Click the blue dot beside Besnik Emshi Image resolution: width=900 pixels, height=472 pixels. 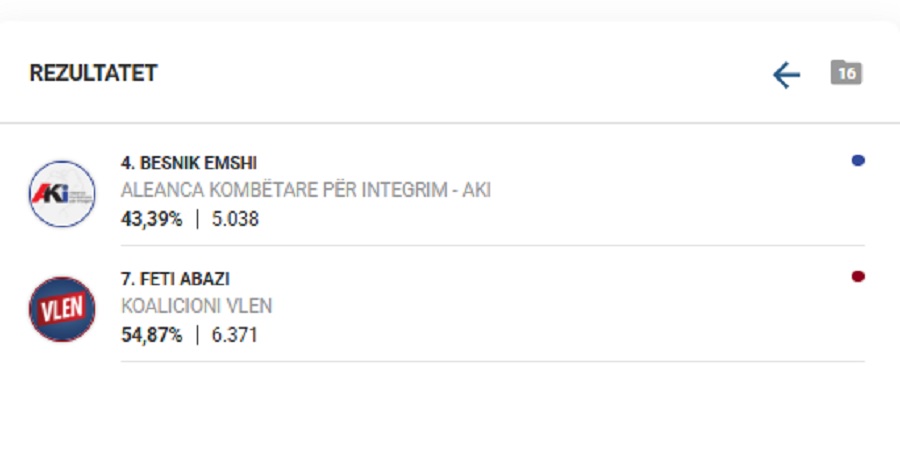coord(858,161)
